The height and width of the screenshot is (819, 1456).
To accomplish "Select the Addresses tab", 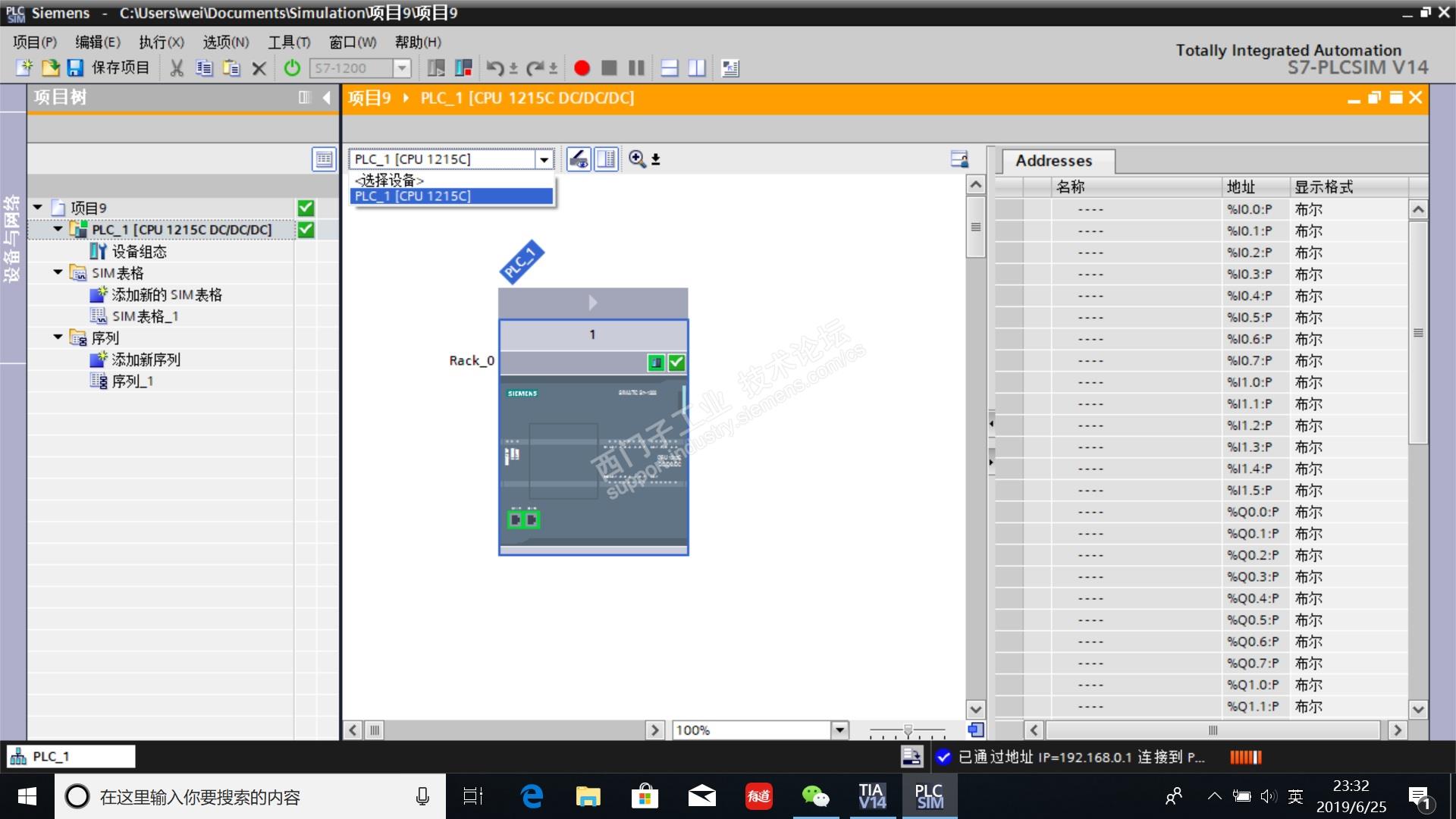I will pos(1053,161).
